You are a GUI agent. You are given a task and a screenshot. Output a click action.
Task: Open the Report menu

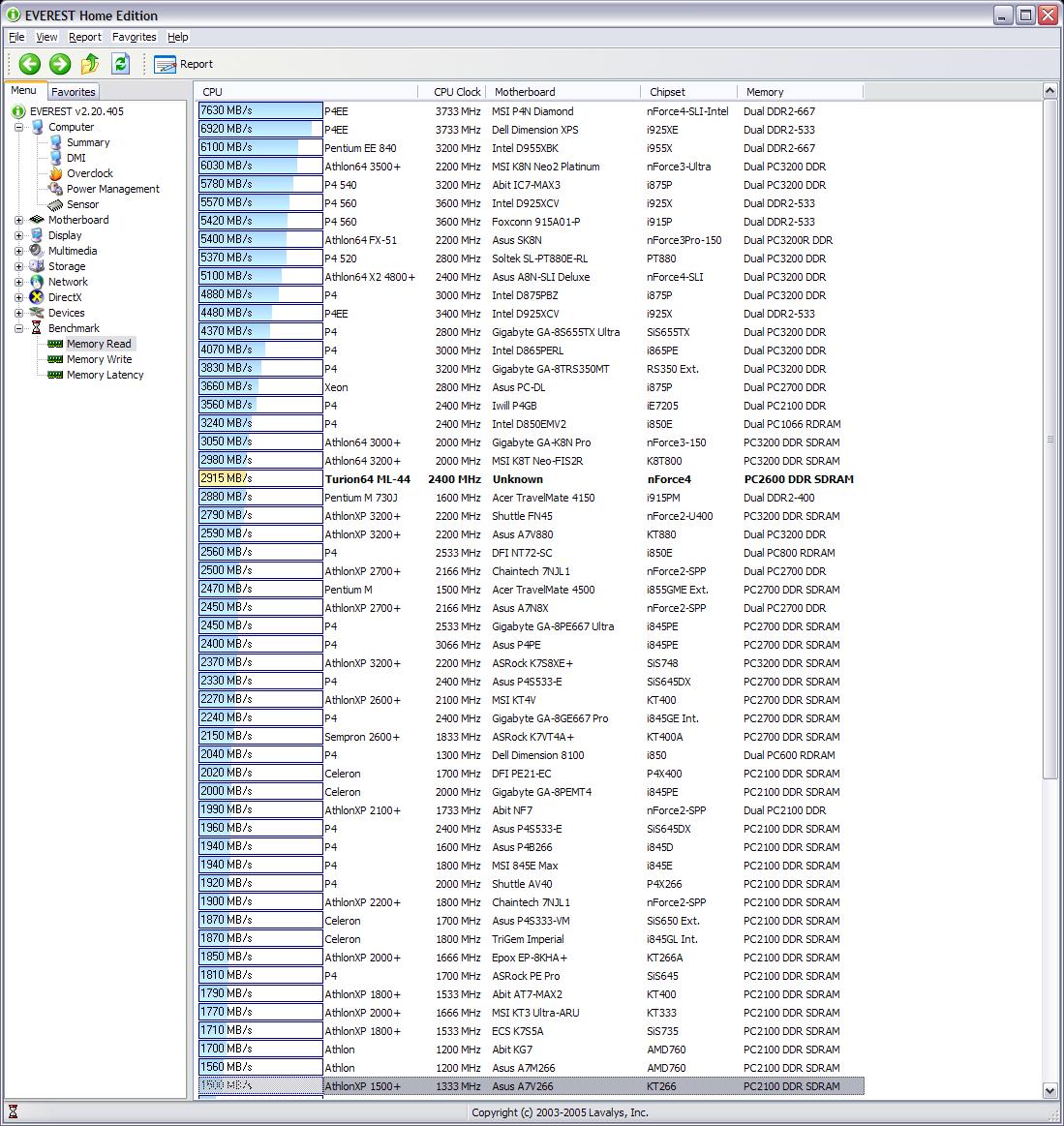pos(85,37)
